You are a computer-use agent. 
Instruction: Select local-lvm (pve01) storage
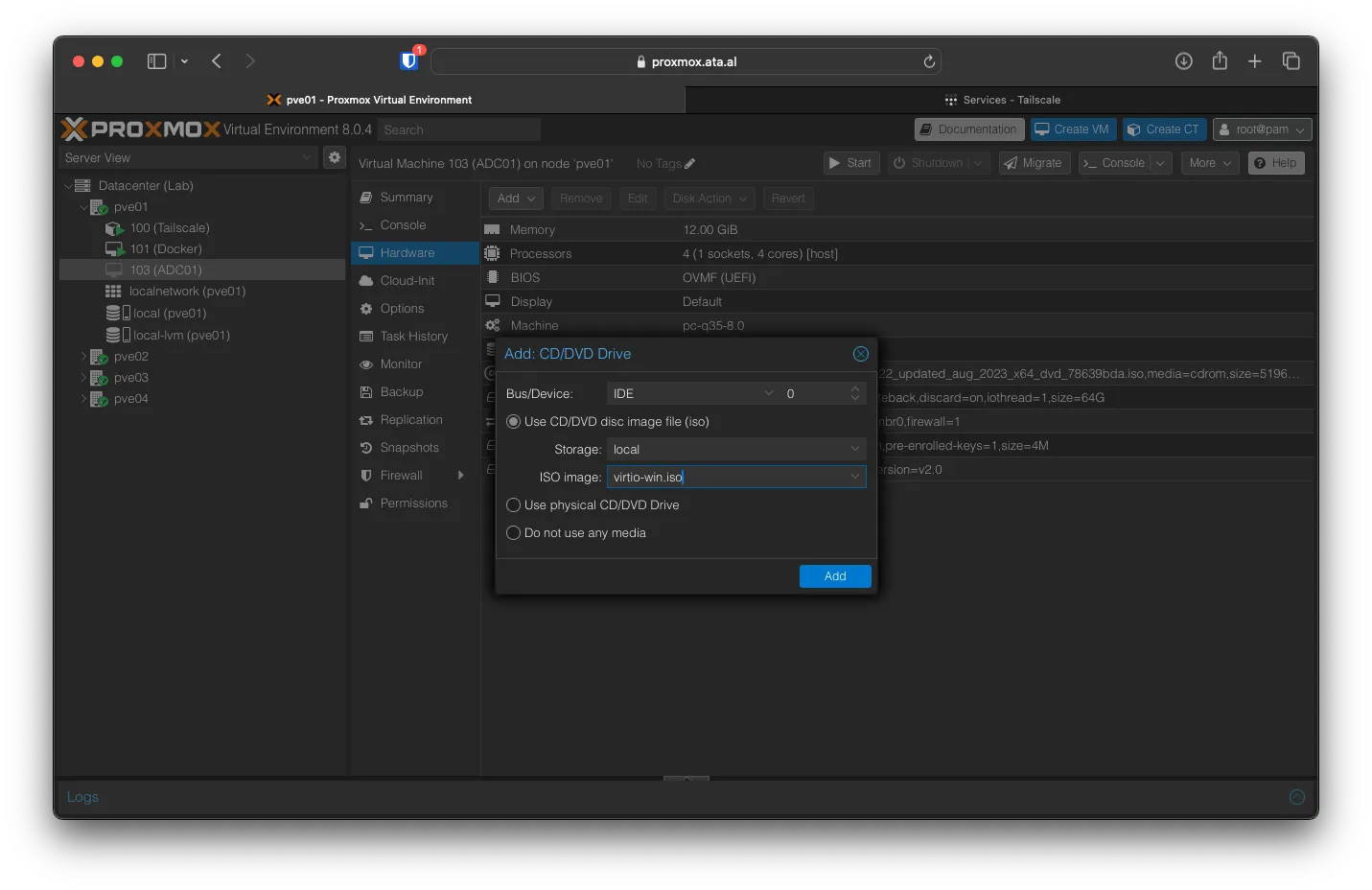(x=181, y=336)
